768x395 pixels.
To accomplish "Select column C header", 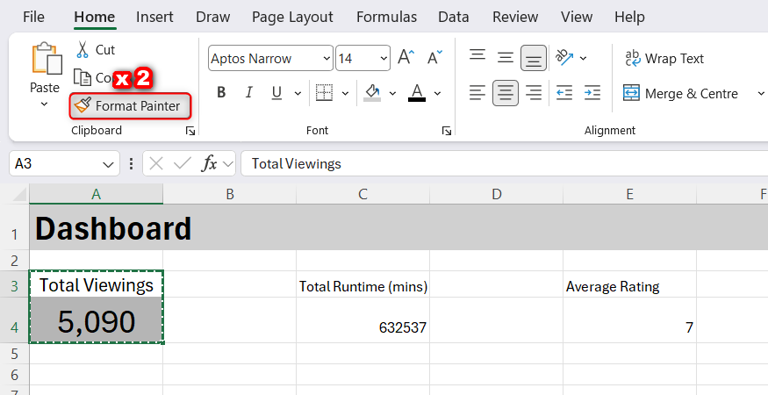I will point(363,195).
